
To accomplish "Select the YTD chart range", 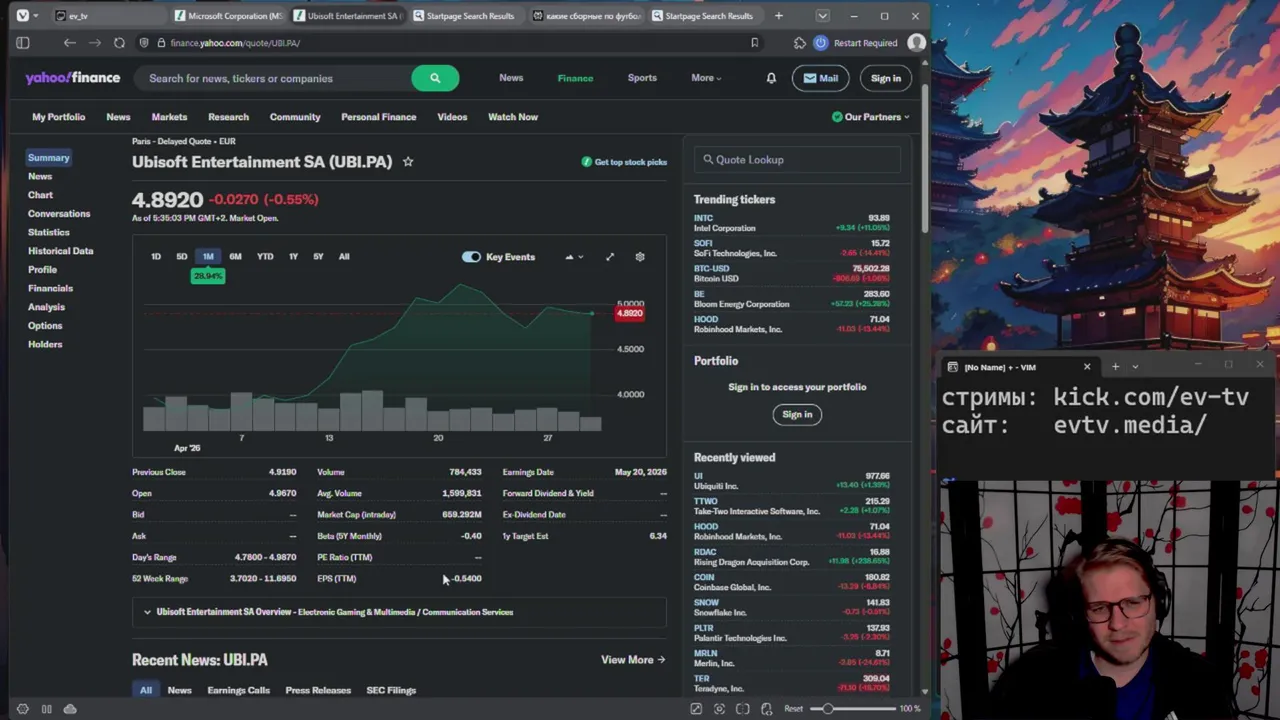I will pyautogui.click(x=265, y=257).
